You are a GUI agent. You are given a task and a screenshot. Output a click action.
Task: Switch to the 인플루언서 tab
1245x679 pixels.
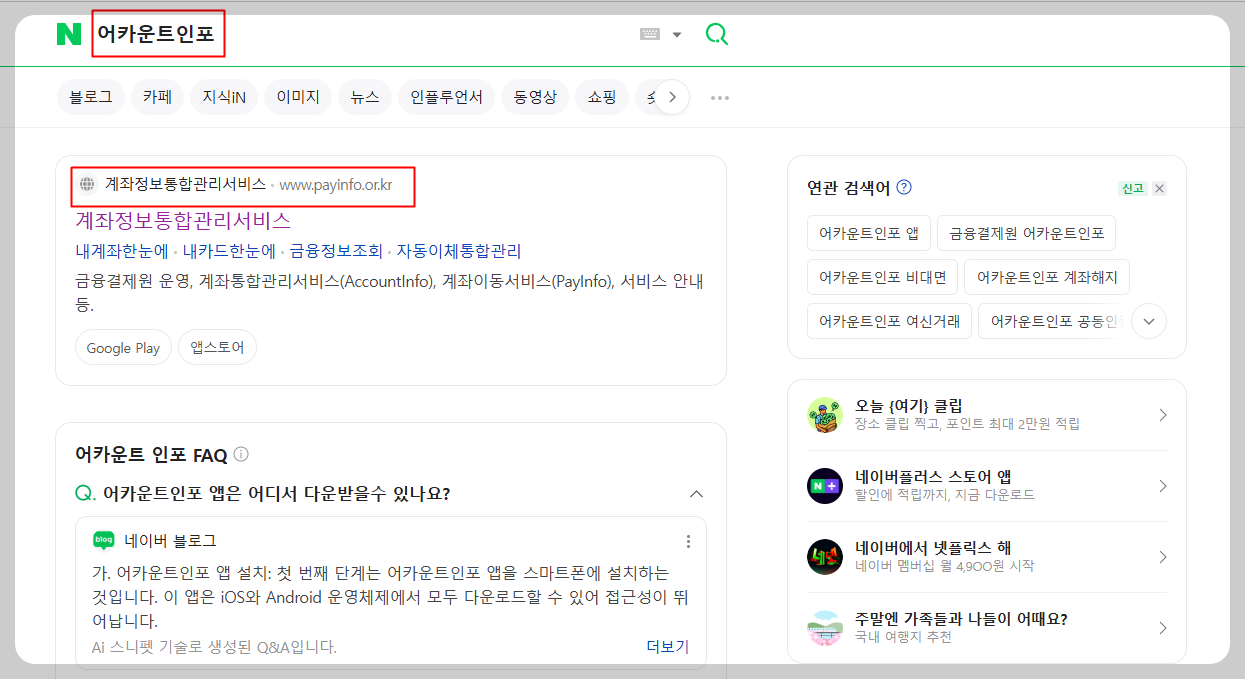(x=446, y=97)
